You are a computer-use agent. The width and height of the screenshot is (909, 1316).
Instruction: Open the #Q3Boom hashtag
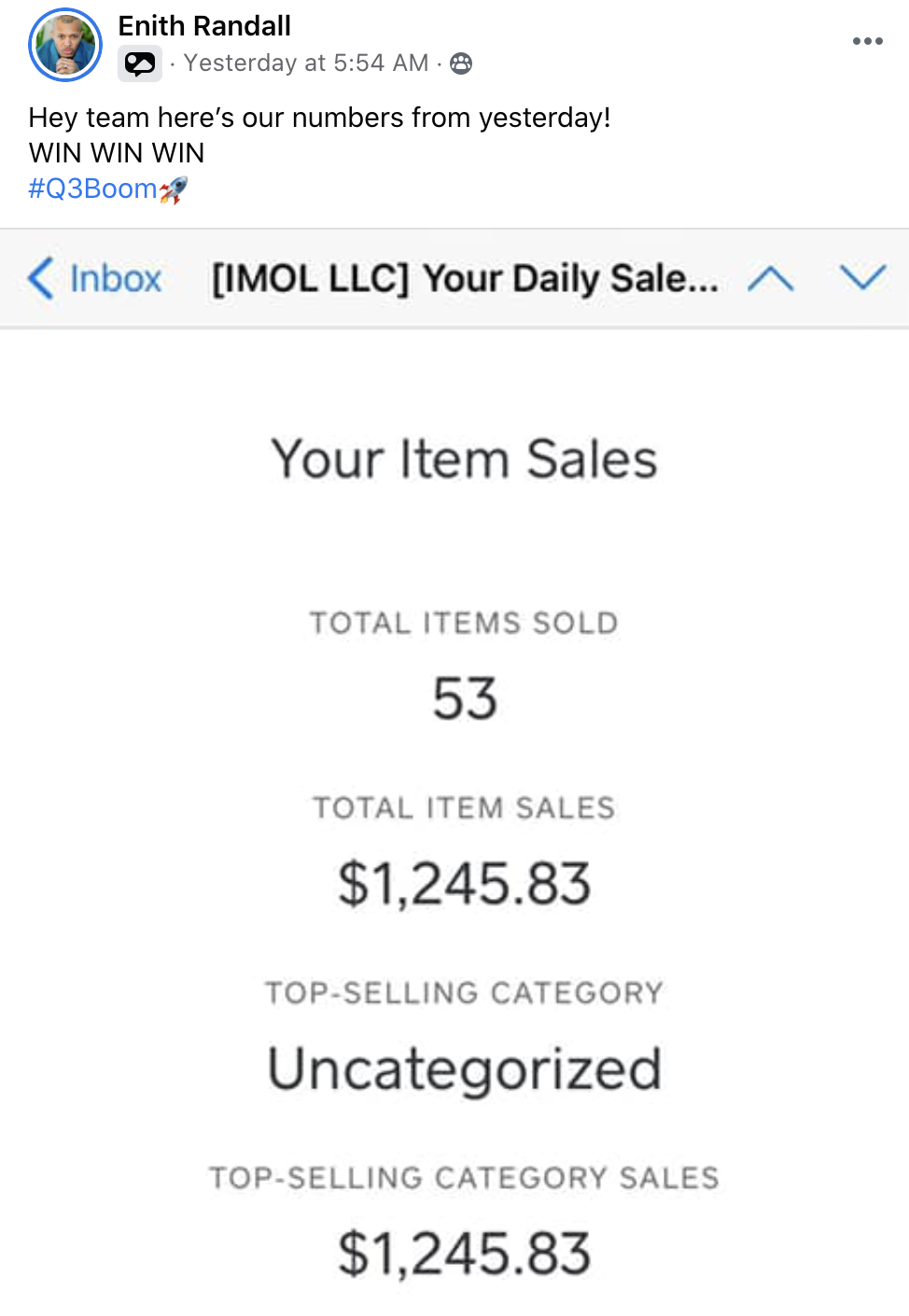coord(92,189)
